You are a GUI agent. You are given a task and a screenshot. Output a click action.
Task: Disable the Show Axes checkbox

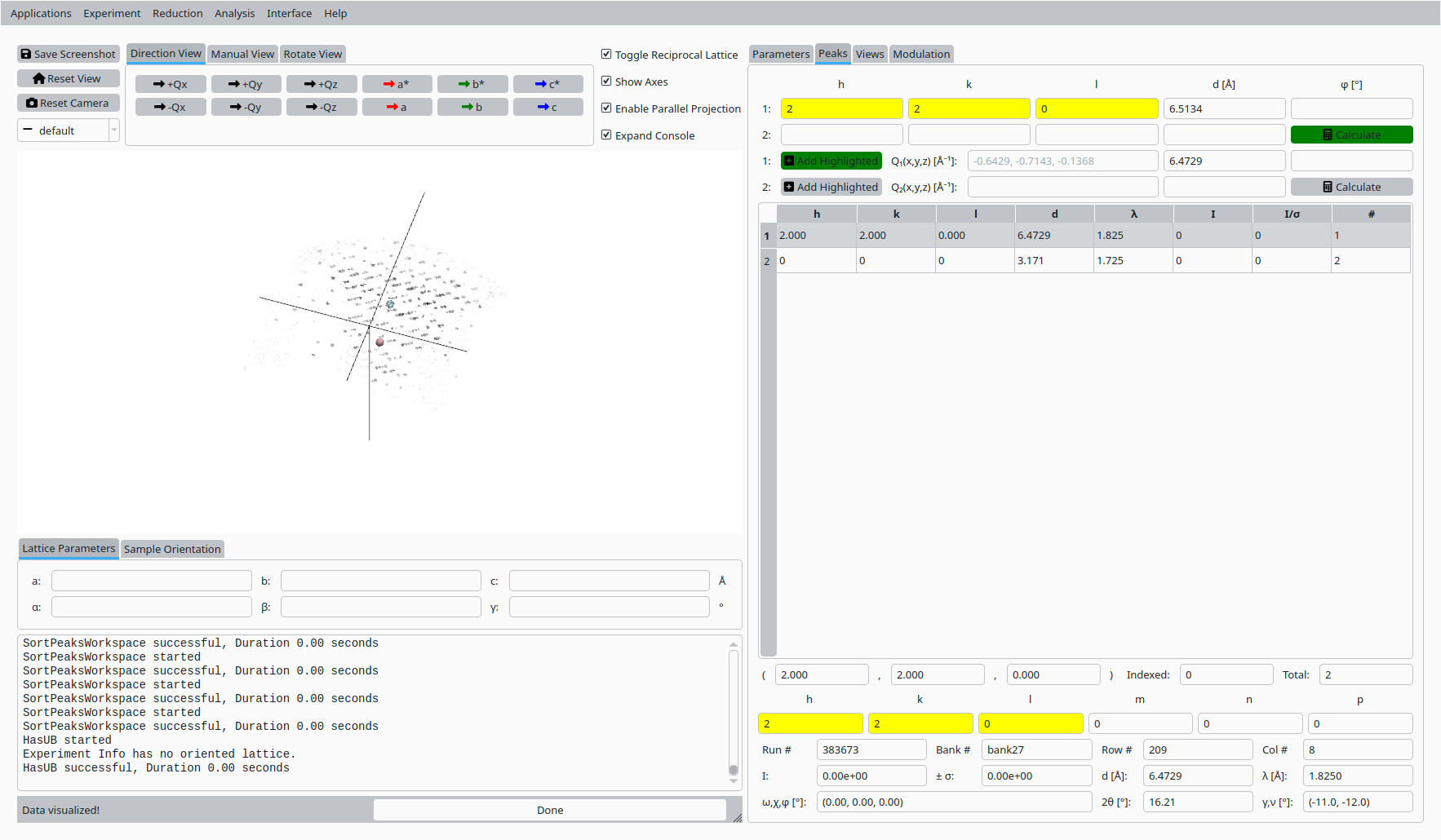tap(606, 82)
